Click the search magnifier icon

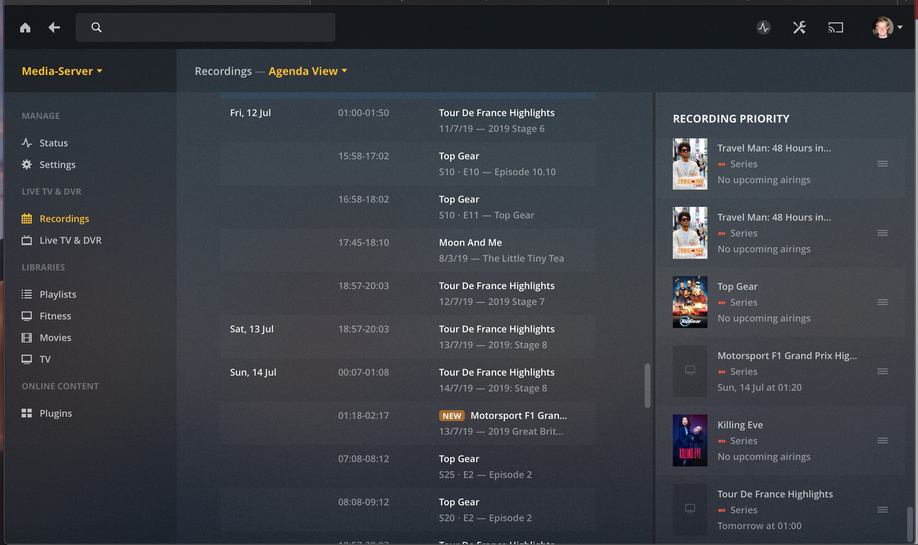(97, 28)
